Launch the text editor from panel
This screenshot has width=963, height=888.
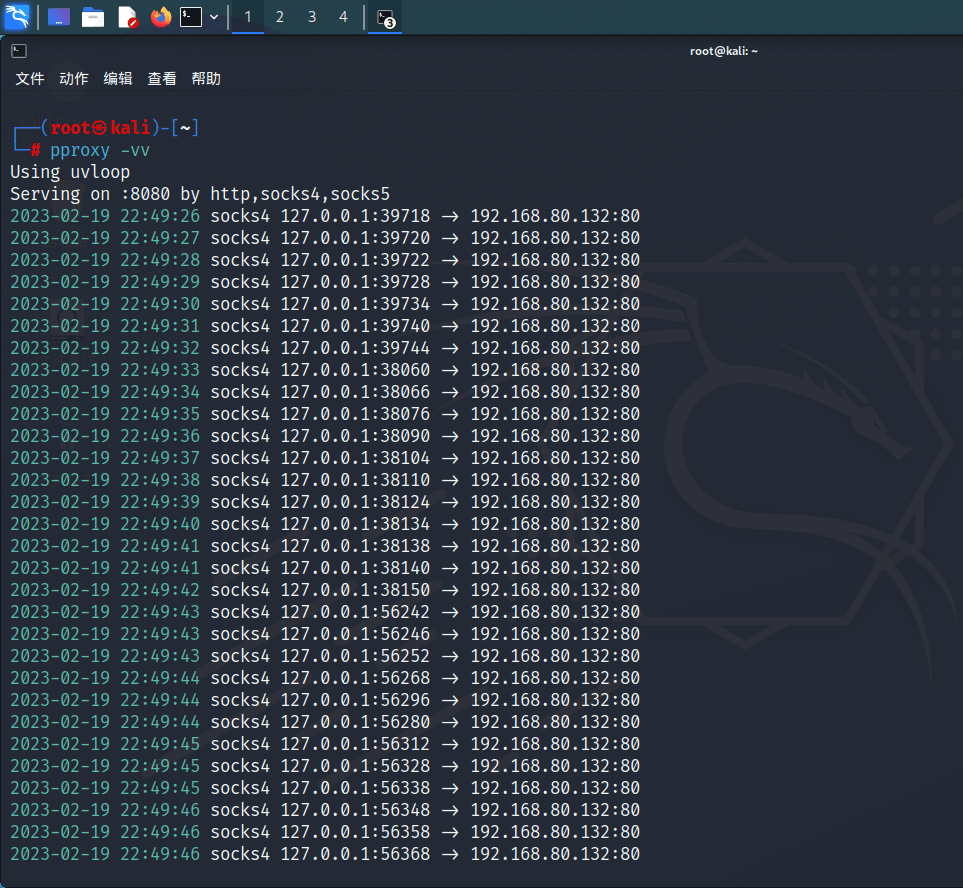(x=127, y=17)
